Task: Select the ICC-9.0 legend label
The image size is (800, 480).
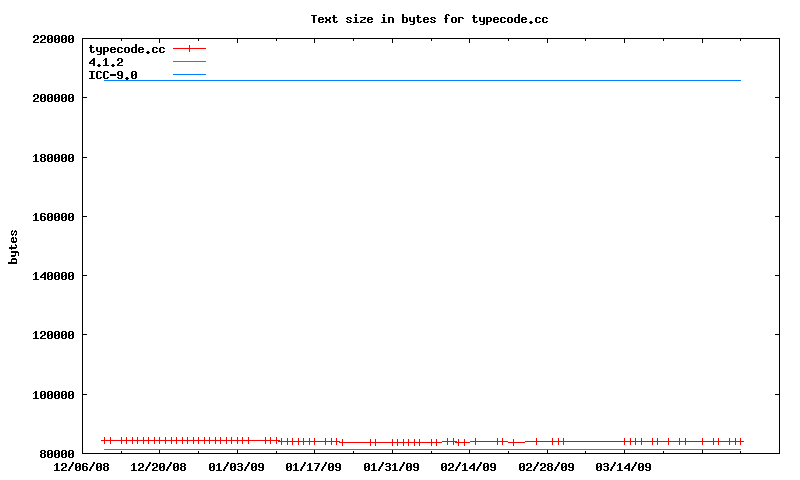Action: (x=113, y=75)
